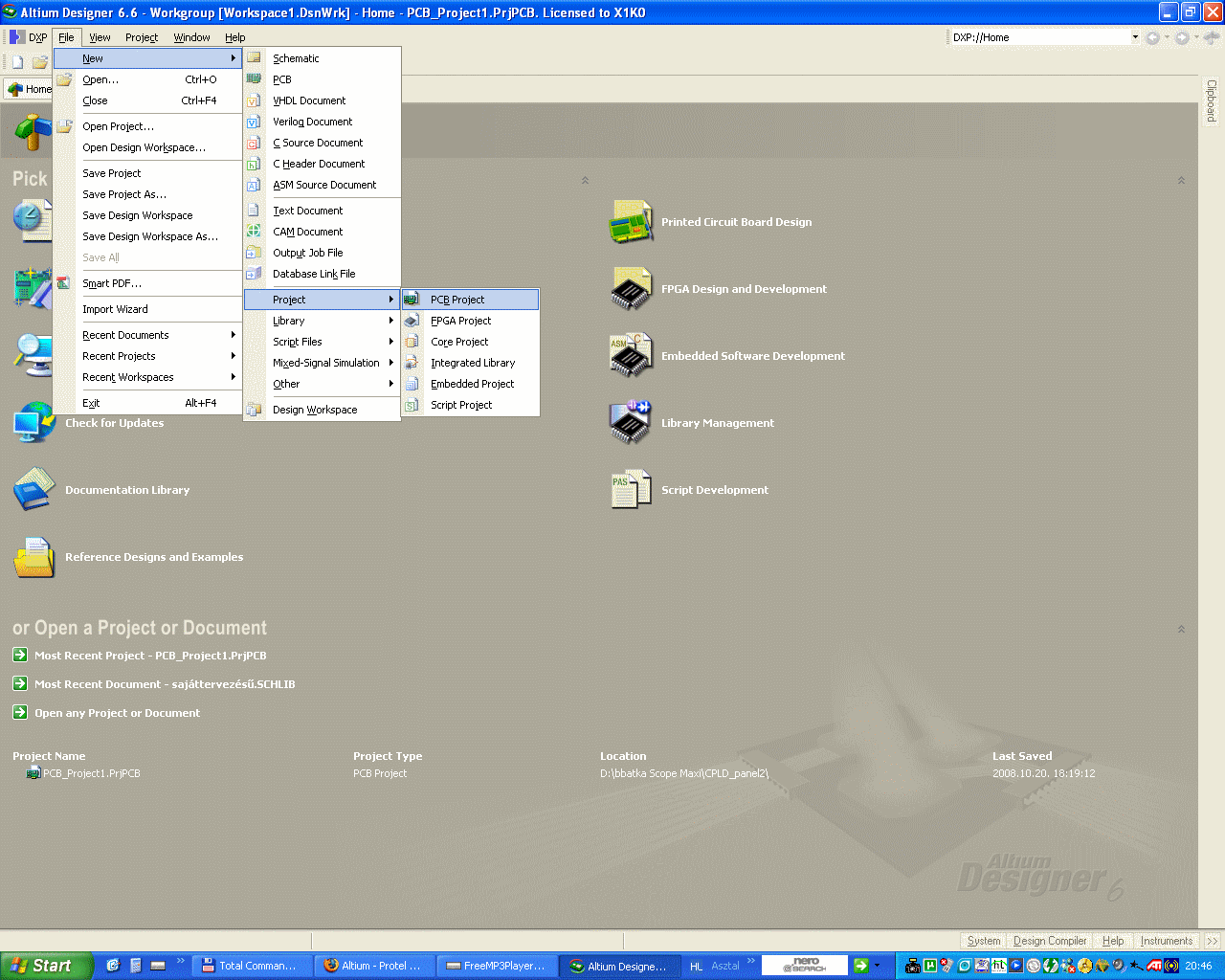
Task: Open the FPGA Design and Development icon
Action: [x=631, y=289]
